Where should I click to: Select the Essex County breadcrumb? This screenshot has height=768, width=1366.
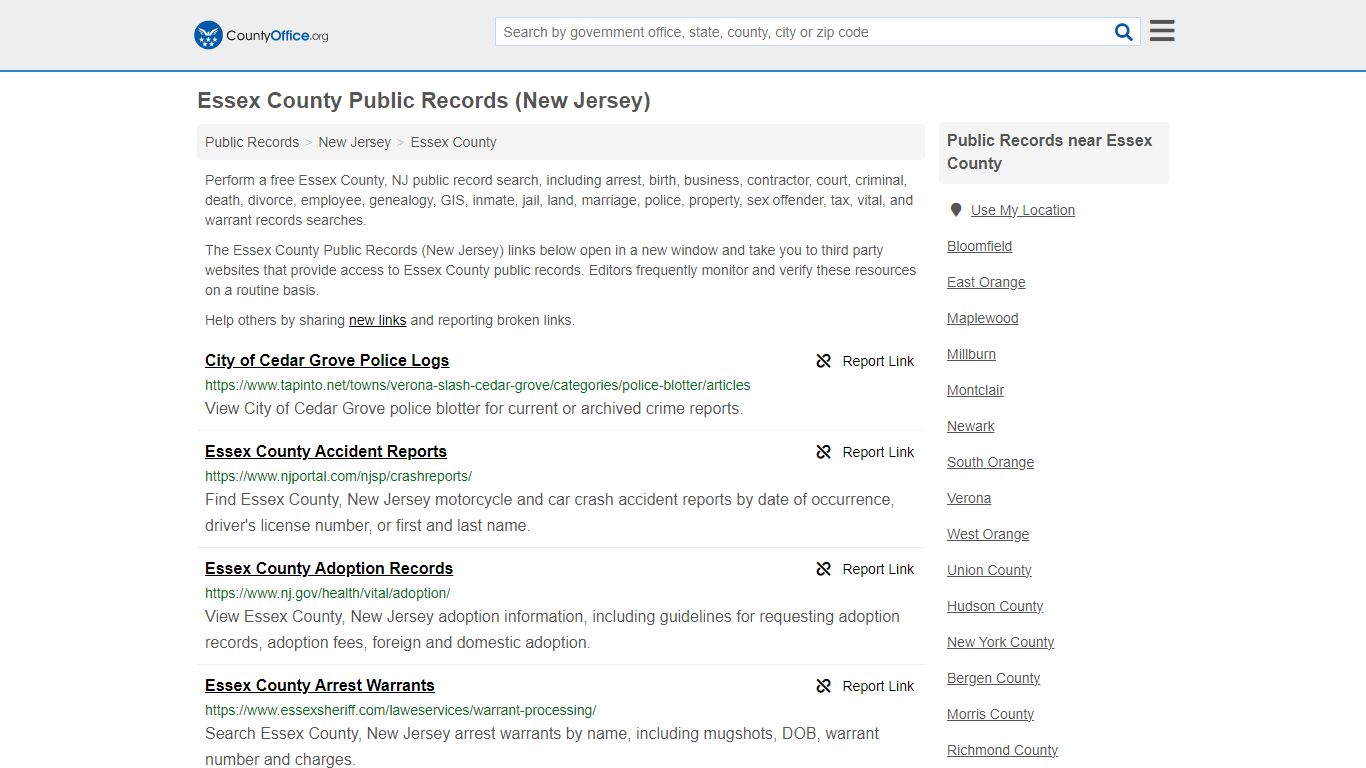[453, 142]
